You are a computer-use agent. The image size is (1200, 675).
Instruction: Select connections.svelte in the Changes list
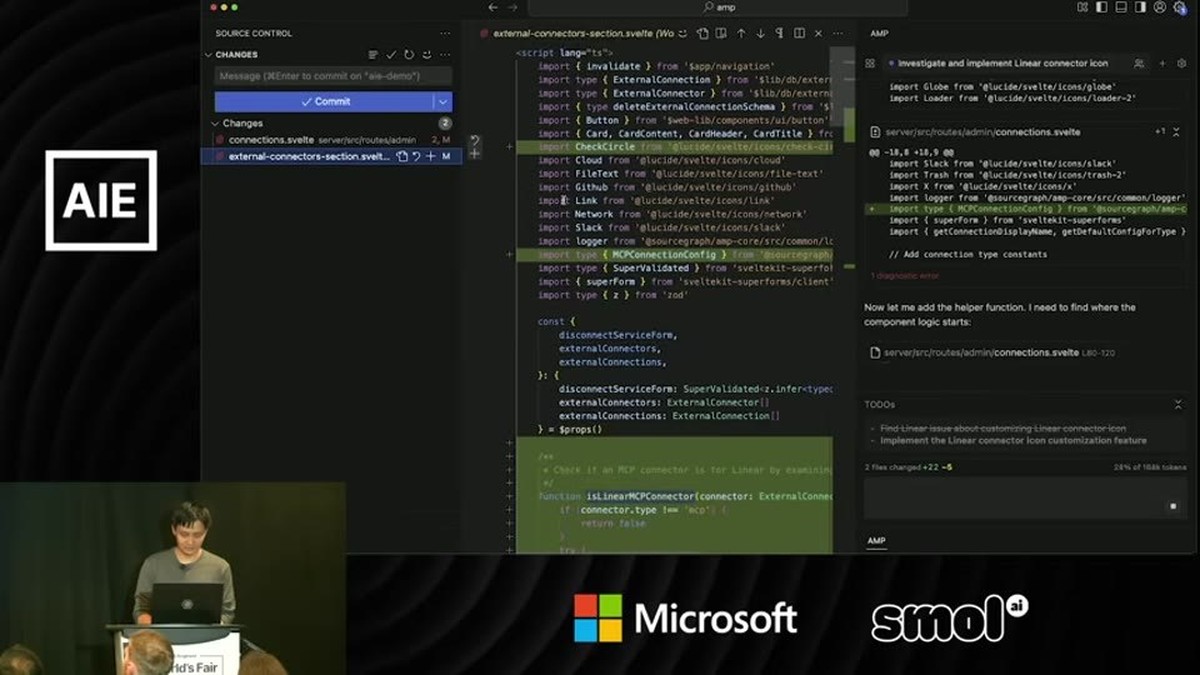(271, 140)
